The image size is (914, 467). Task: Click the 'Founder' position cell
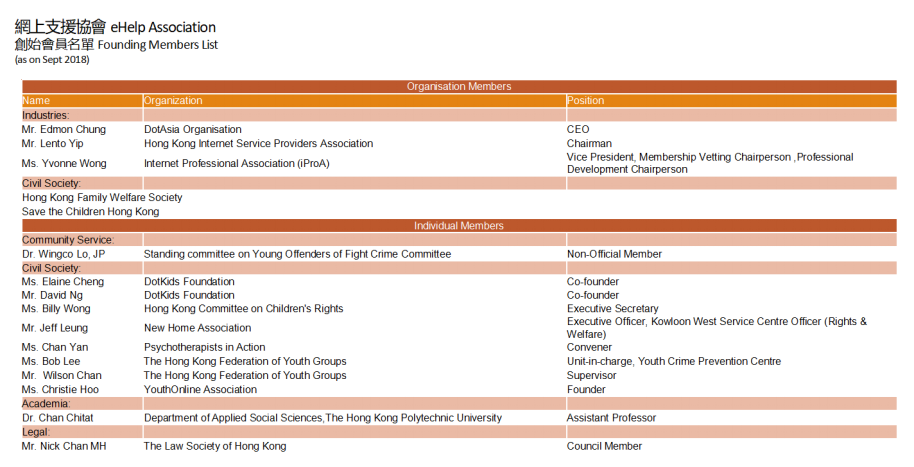point(586,389)
